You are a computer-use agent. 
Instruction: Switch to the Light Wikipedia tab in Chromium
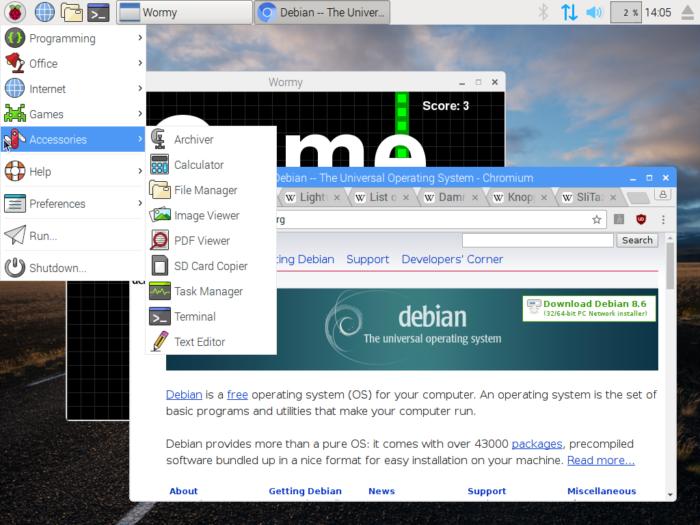click(x=312, y=197)
